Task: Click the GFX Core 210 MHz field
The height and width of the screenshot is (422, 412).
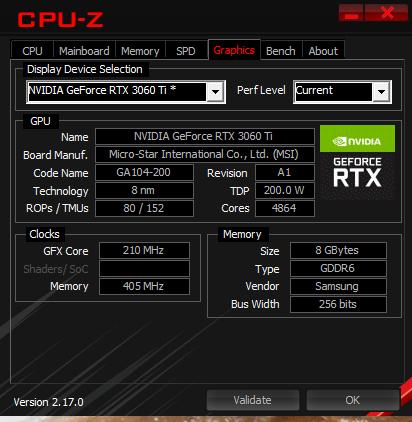Action: [x=144, y=250]
